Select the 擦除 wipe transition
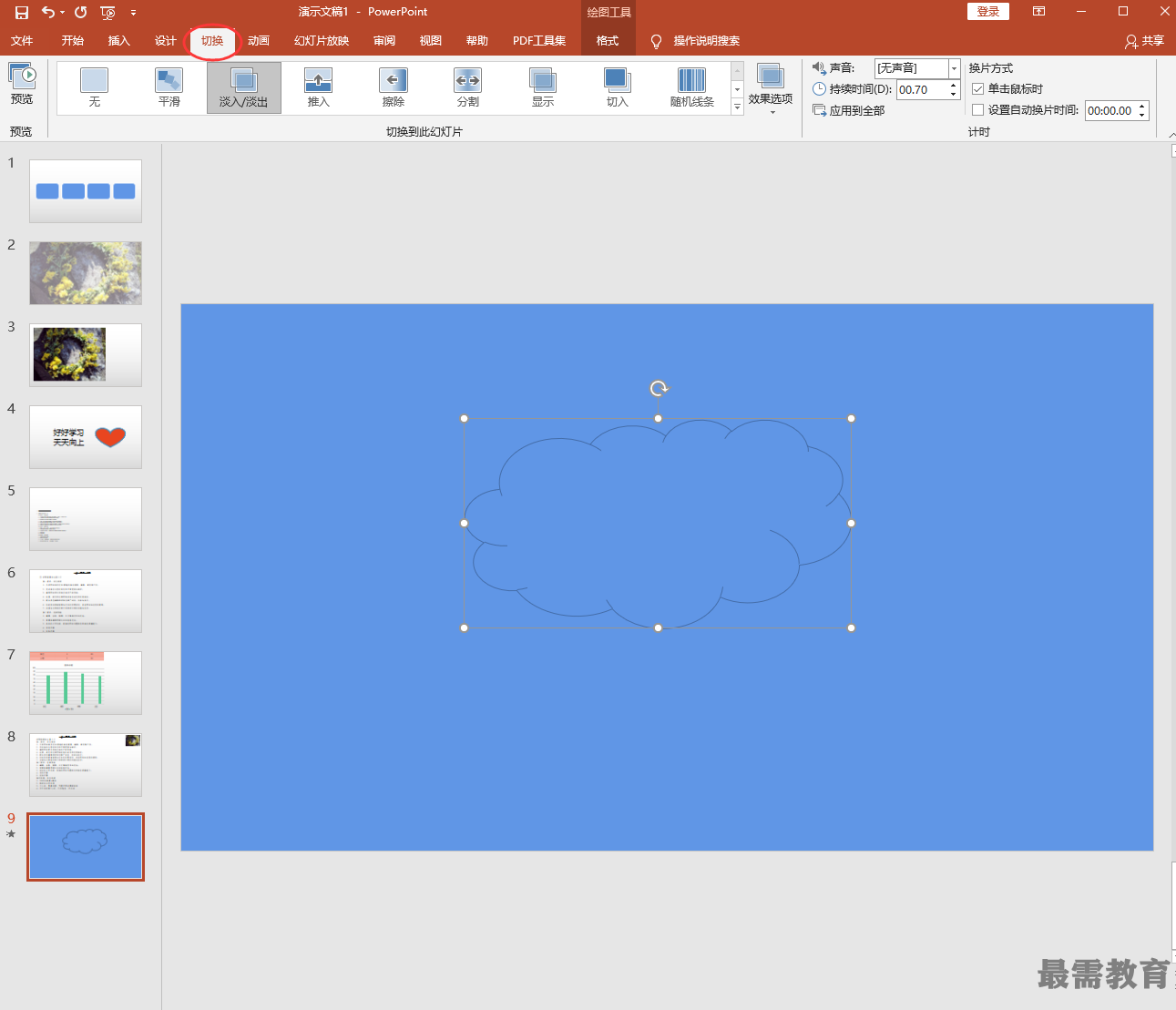This screenshot has height=1010, width=1176. (394, 87)
